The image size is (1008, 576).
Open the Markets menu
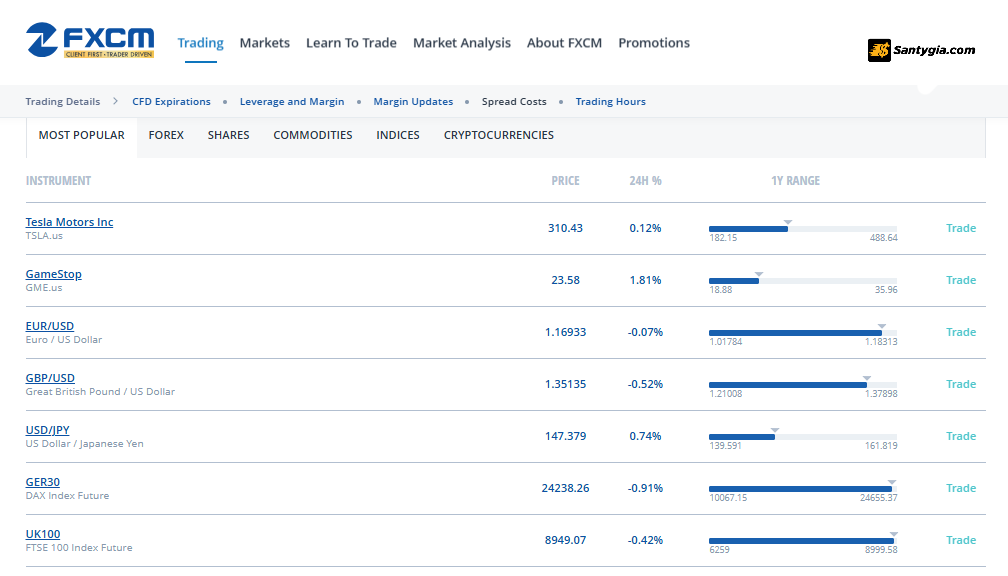pyautogui.click(x=265, y=43)
